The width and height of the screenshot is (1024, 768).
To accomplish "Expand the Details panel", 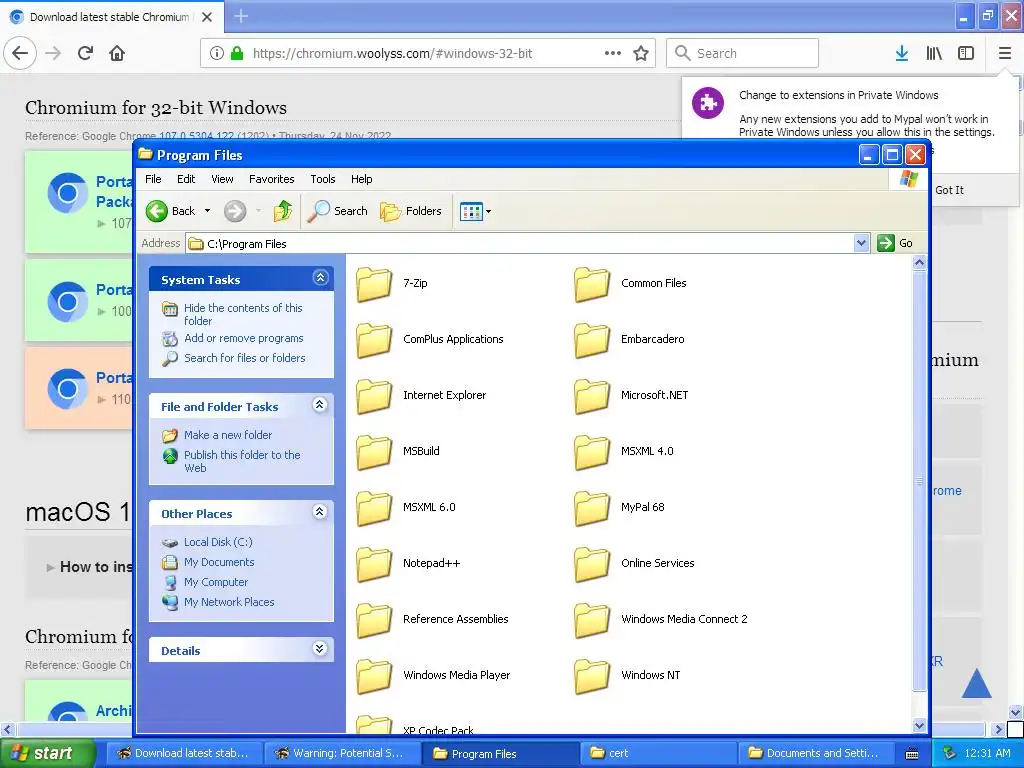I will 320,648.
